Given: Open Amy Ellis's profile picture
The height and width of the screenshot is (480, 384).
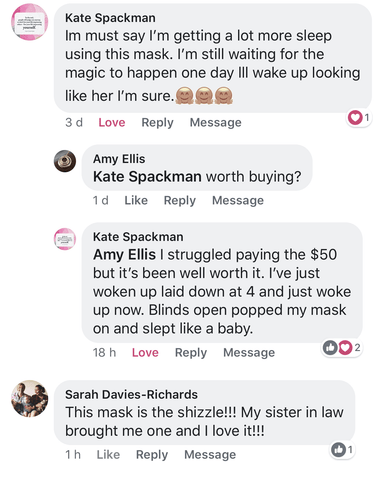Looking at the screenshot, I should coord(65,161).
